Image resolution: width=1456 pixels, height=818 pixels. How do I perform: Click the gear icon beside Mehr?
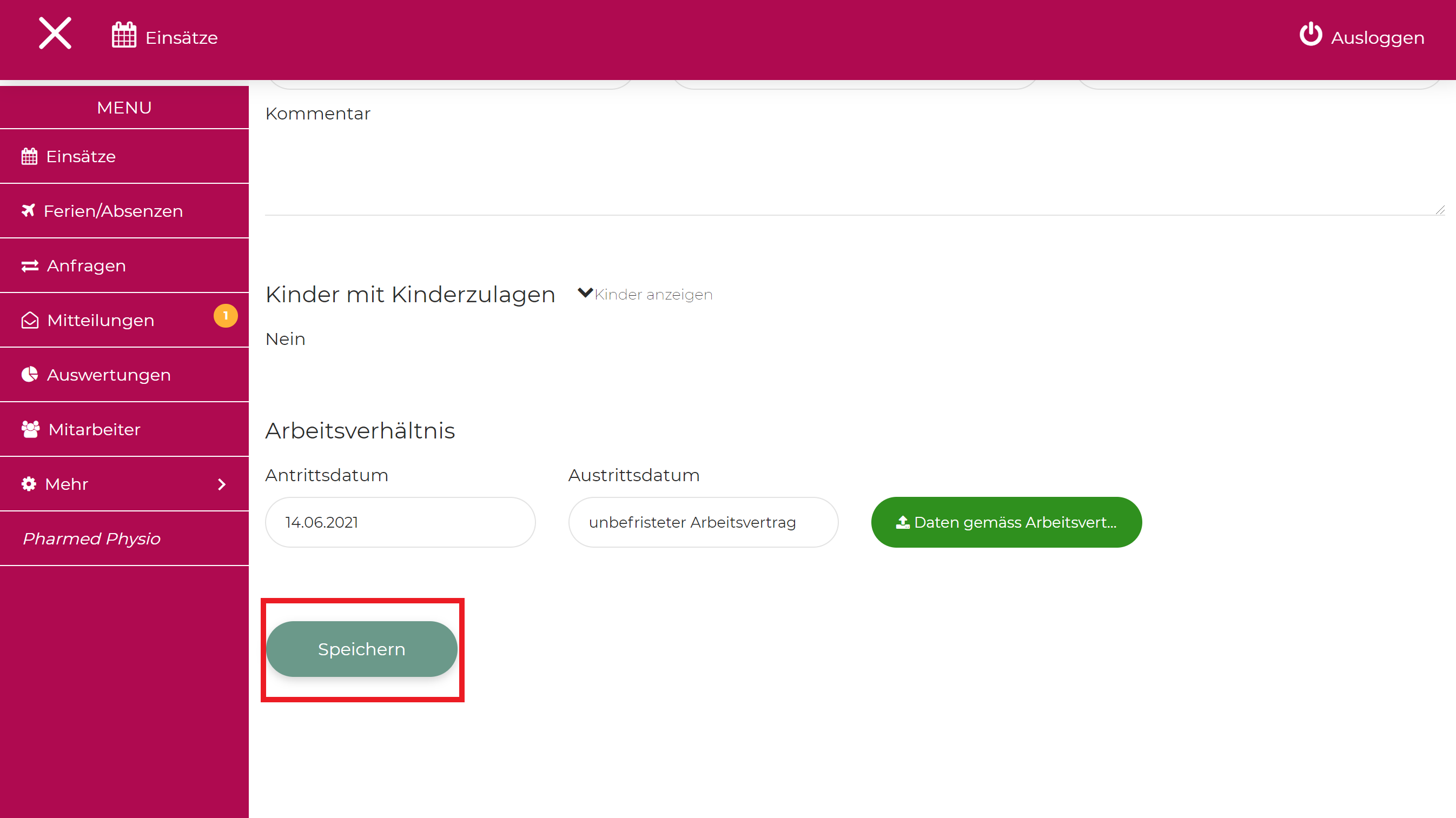pos(29,484)
